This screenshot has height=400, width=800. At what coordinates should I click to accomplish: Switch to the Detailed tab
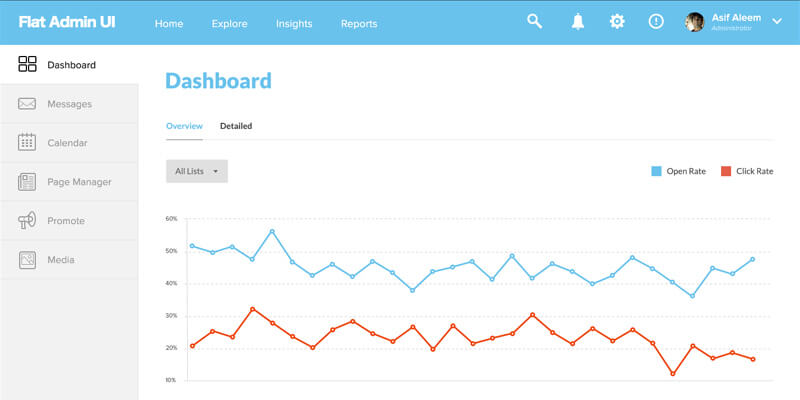236,126
